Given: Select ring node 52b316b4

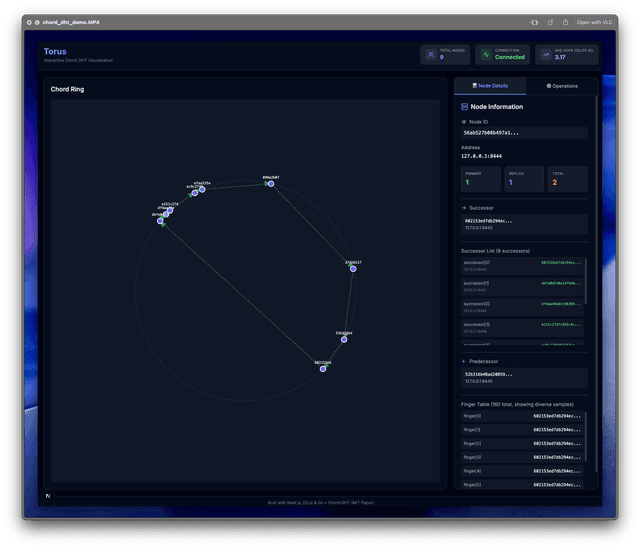Looking at the screenshot, I should point(343,339).
